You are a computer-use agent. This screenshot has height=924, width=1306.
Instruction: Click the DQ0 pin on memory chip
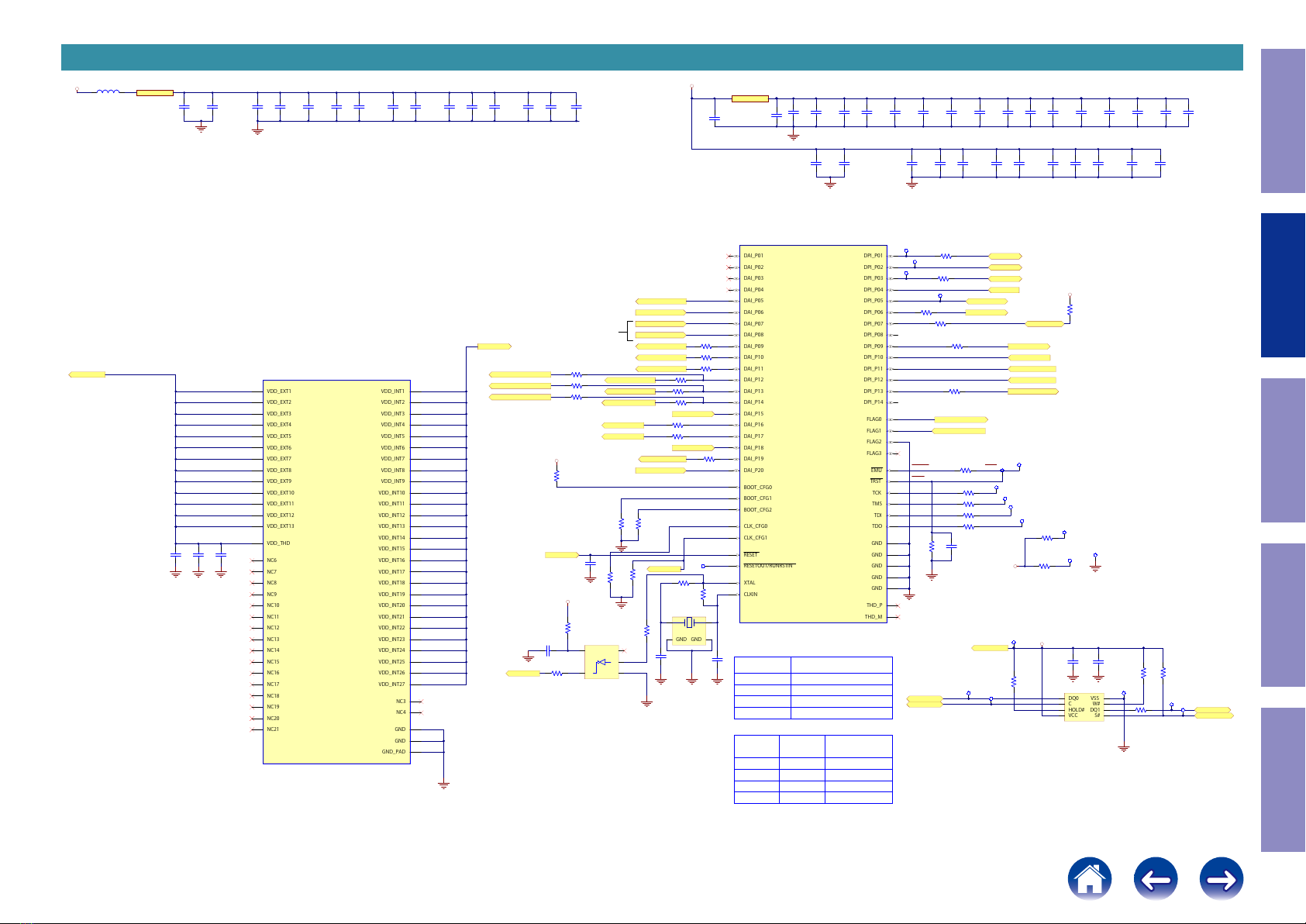[1073, 698]
